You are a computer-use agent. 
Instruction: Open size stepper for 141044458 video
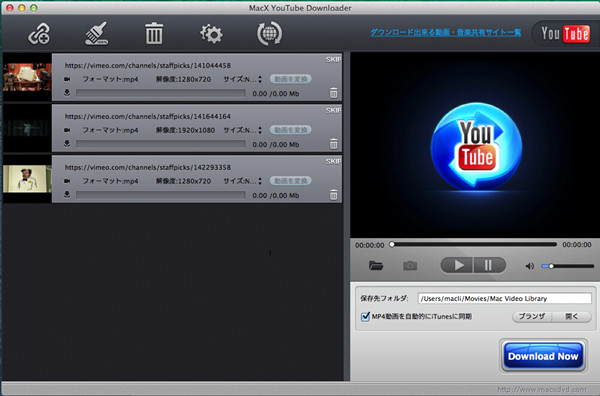point(260,79)
